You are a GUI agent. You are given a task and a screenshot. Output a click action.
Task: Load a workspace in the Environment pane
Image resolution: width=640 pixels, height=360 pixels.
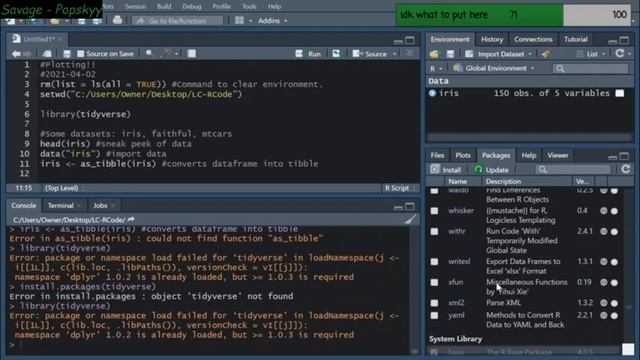(434, 54)
